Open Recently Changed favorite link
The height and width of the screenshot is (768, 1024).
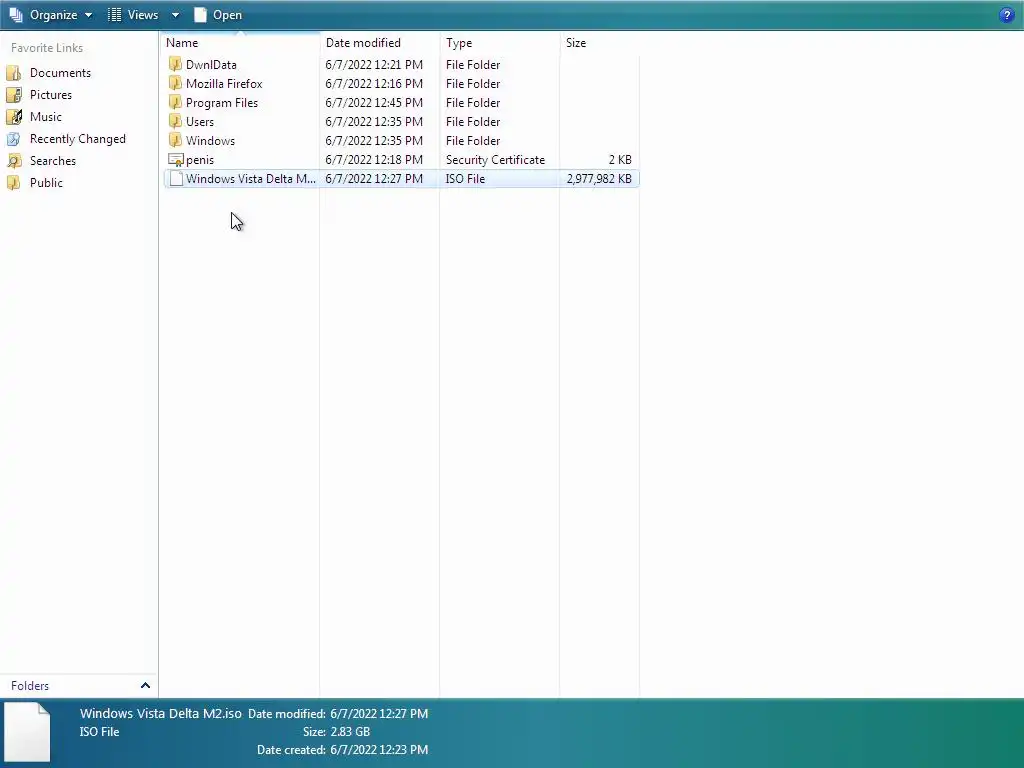(78, 139)
